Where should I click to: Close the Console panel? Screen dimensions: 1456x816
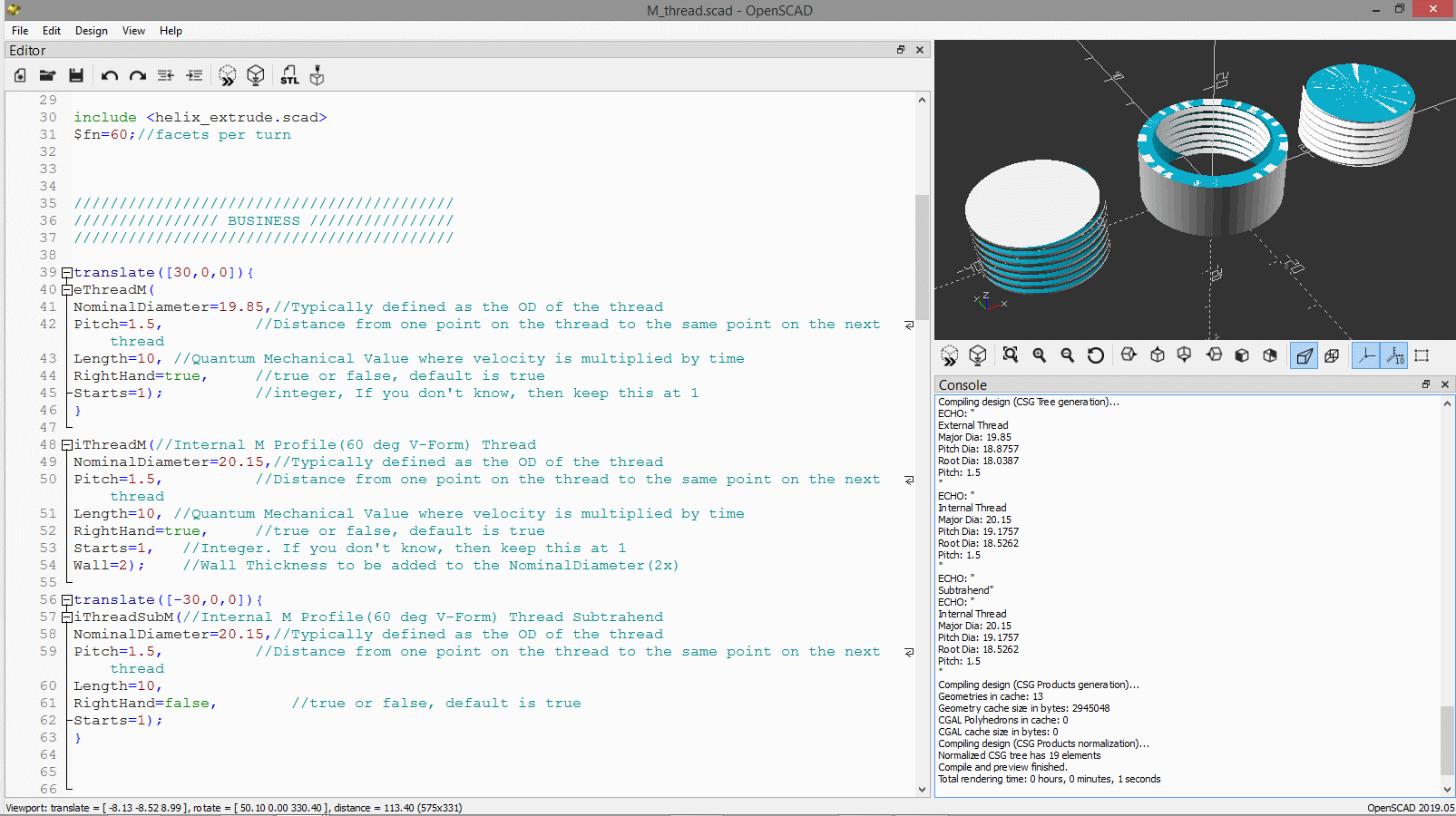[1445, 384]
